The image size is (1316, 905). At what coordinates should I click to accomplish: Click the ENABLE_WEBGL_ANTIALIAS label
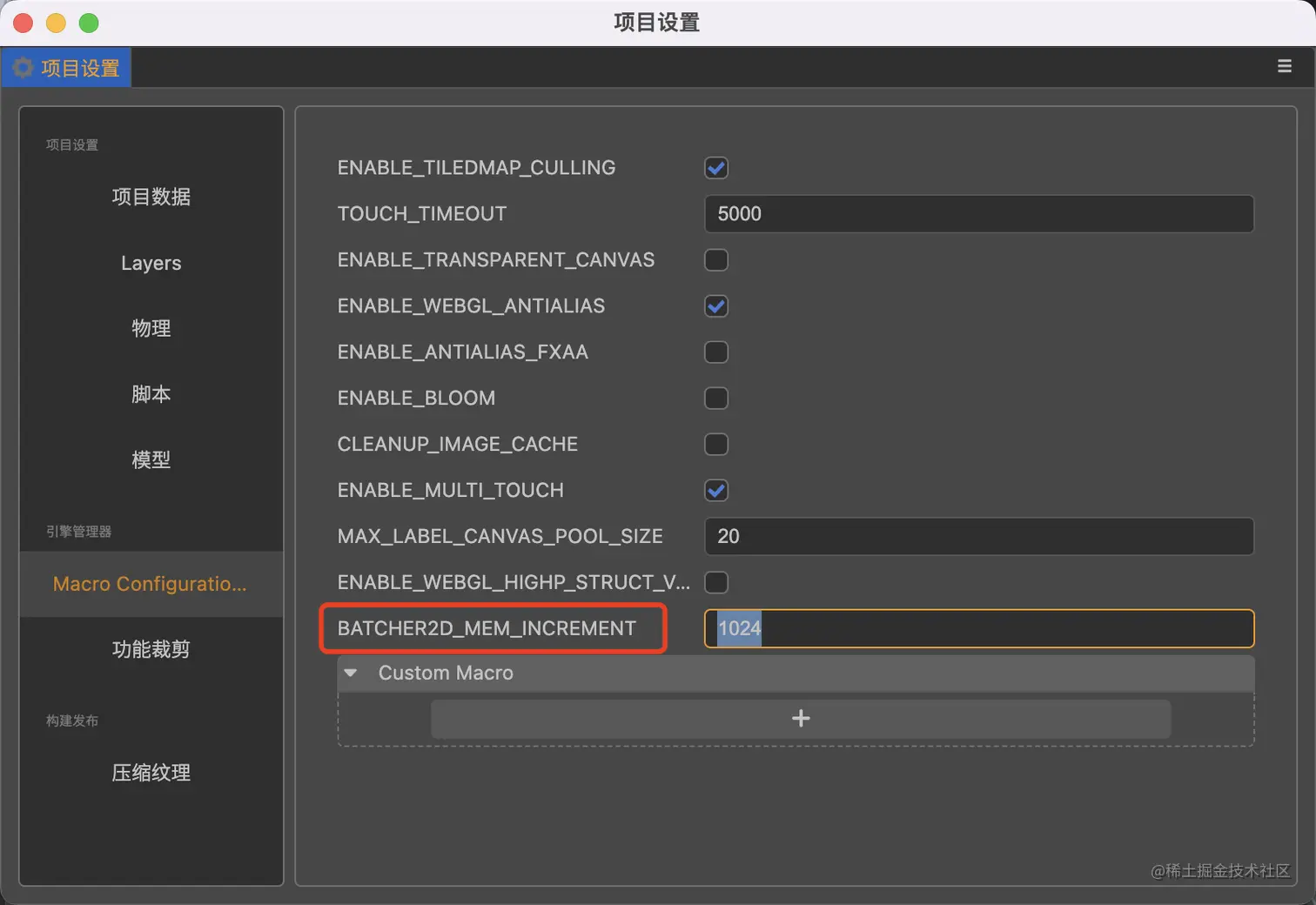tap(471, 306)
